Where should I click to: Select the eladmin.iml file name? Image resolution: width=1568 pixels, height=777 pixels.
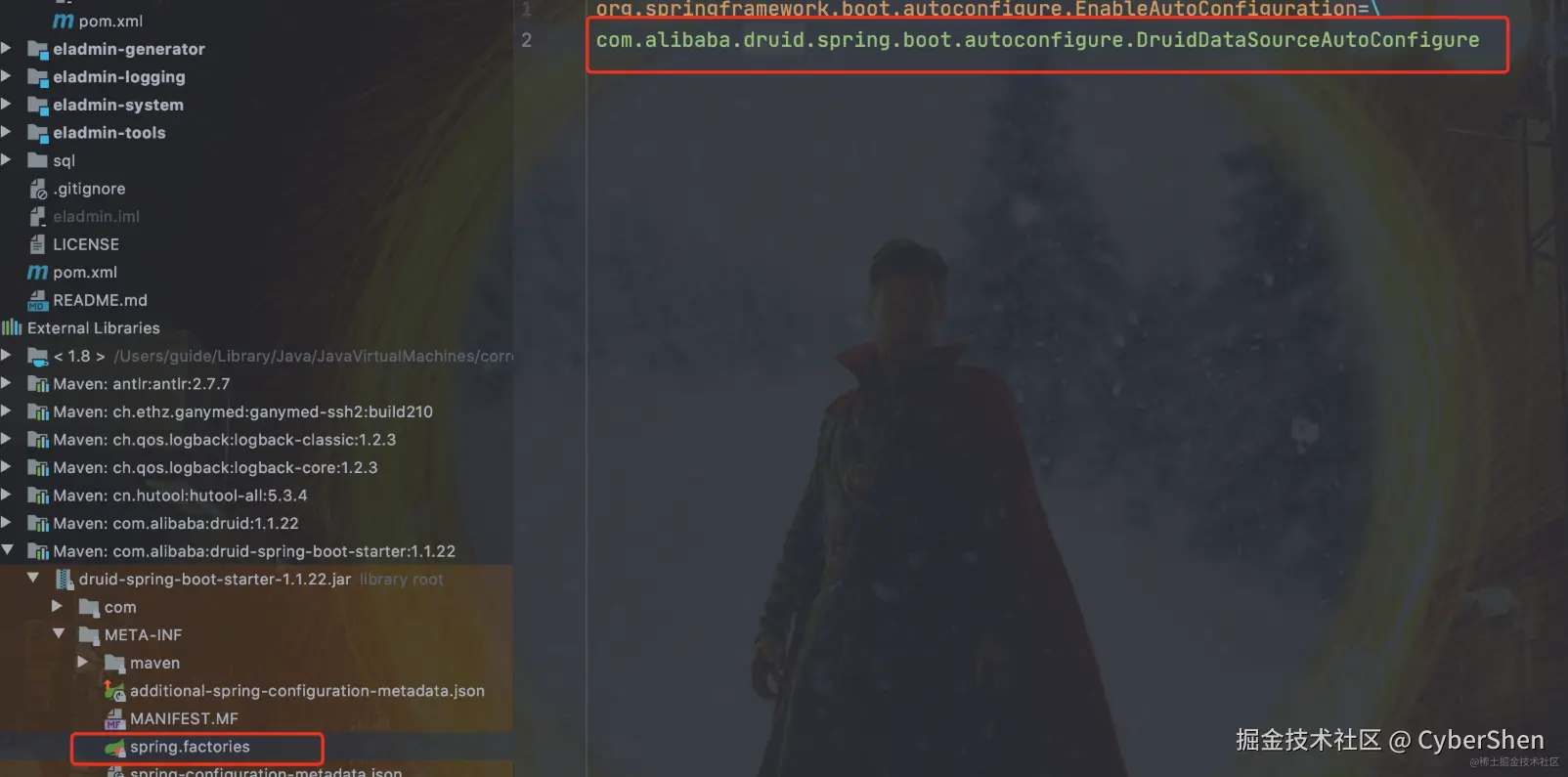(96, 217)
